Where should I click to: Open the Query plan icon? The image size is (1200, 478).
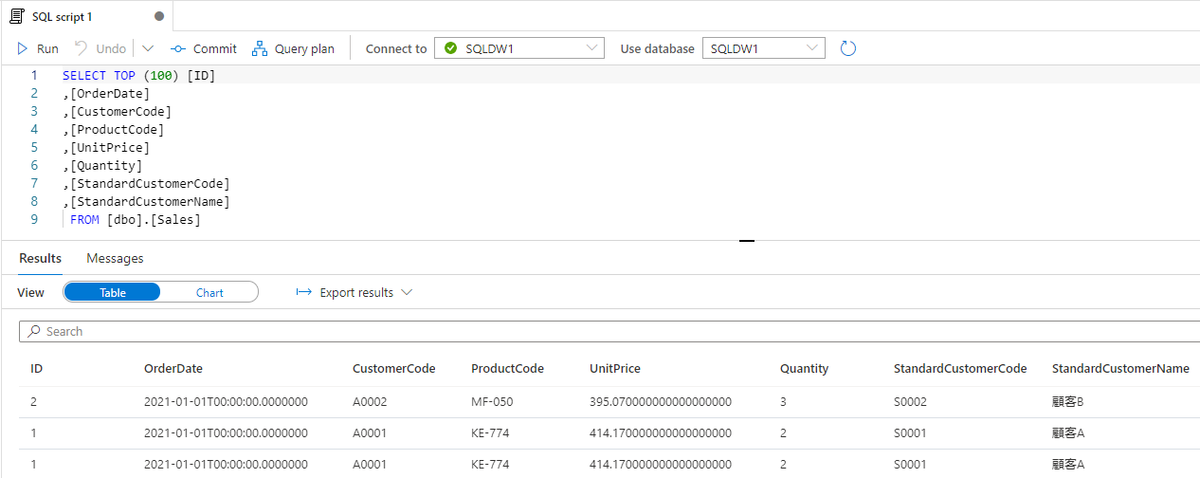tap(260, 49)
